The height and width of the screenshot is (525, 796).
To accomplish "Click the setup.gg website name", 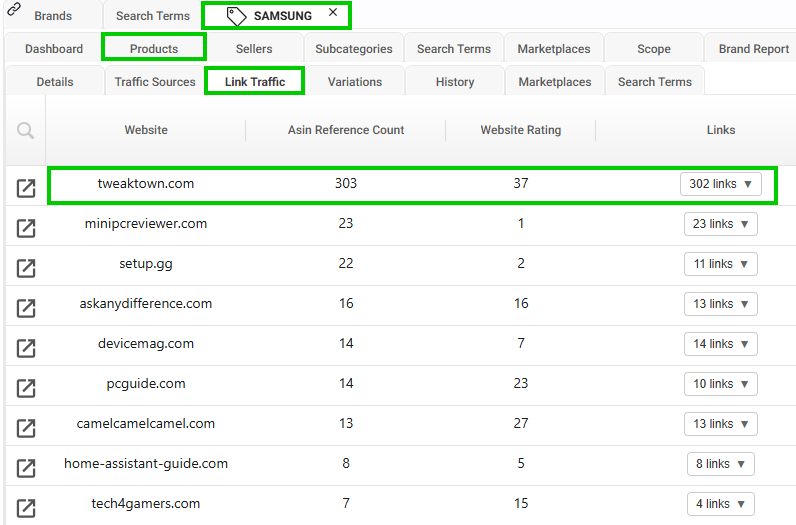I will tap(146, 264).
